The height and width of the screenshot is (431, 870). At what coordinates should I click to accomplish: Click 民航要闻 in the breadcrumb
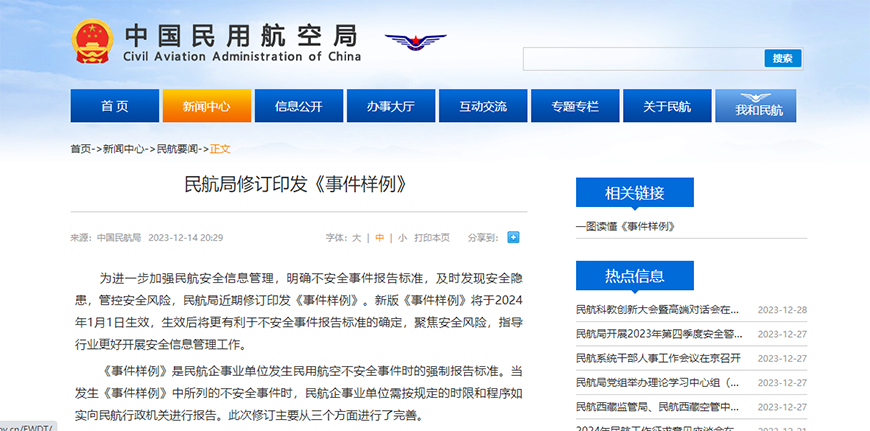click(x=178, y=149)
